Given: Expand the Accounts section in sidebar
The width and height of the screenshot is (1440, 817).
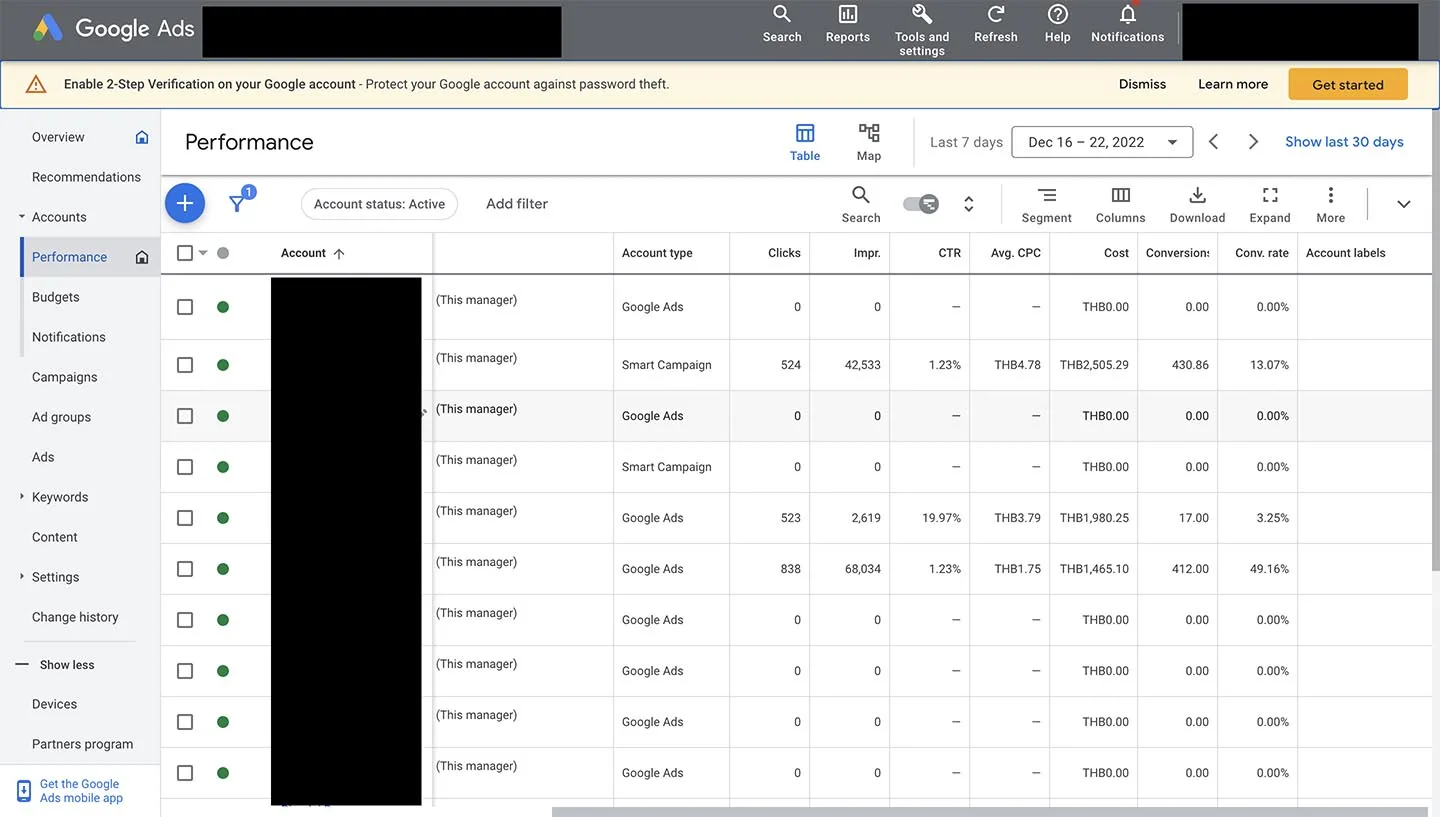Looking at the screenshot, I should click(x=22, y=216).
